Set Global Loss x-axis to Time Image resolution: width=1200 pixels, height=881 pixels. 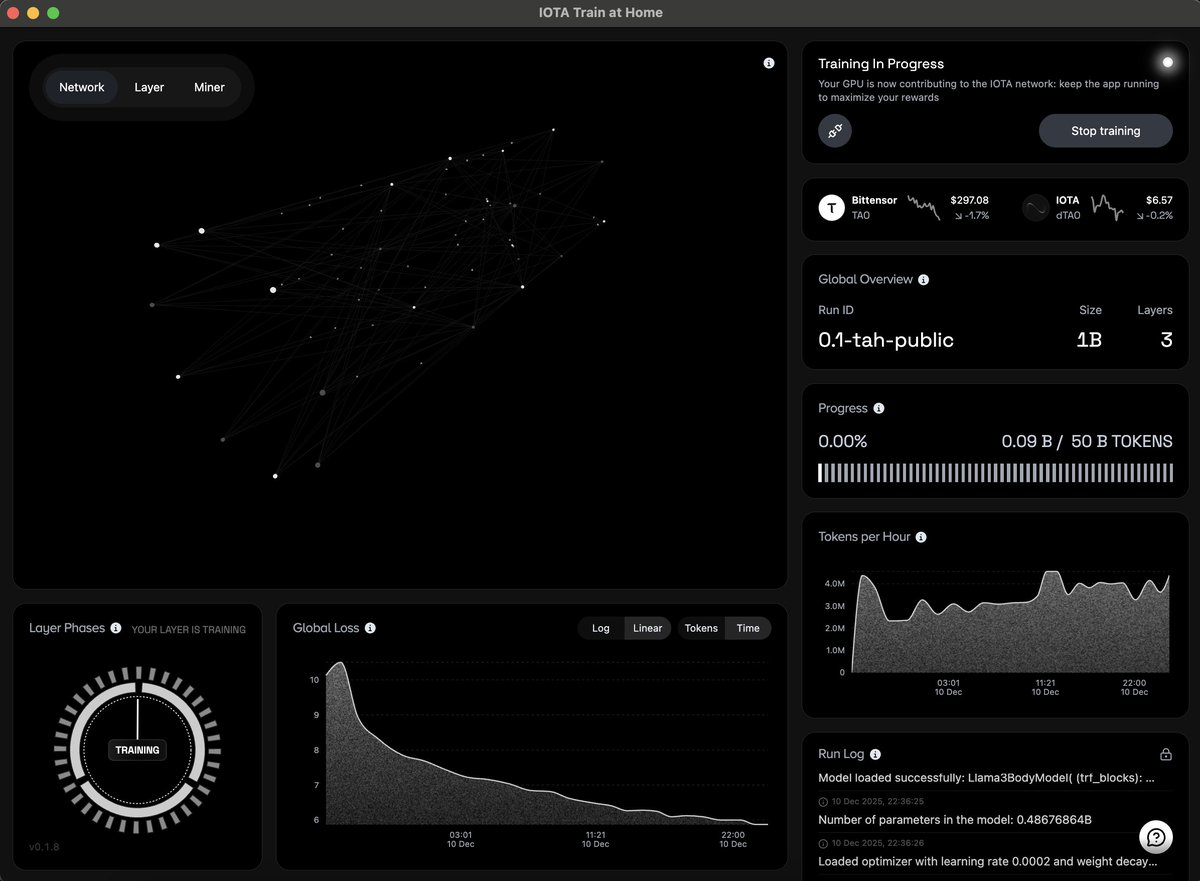(x=748, y=628)
